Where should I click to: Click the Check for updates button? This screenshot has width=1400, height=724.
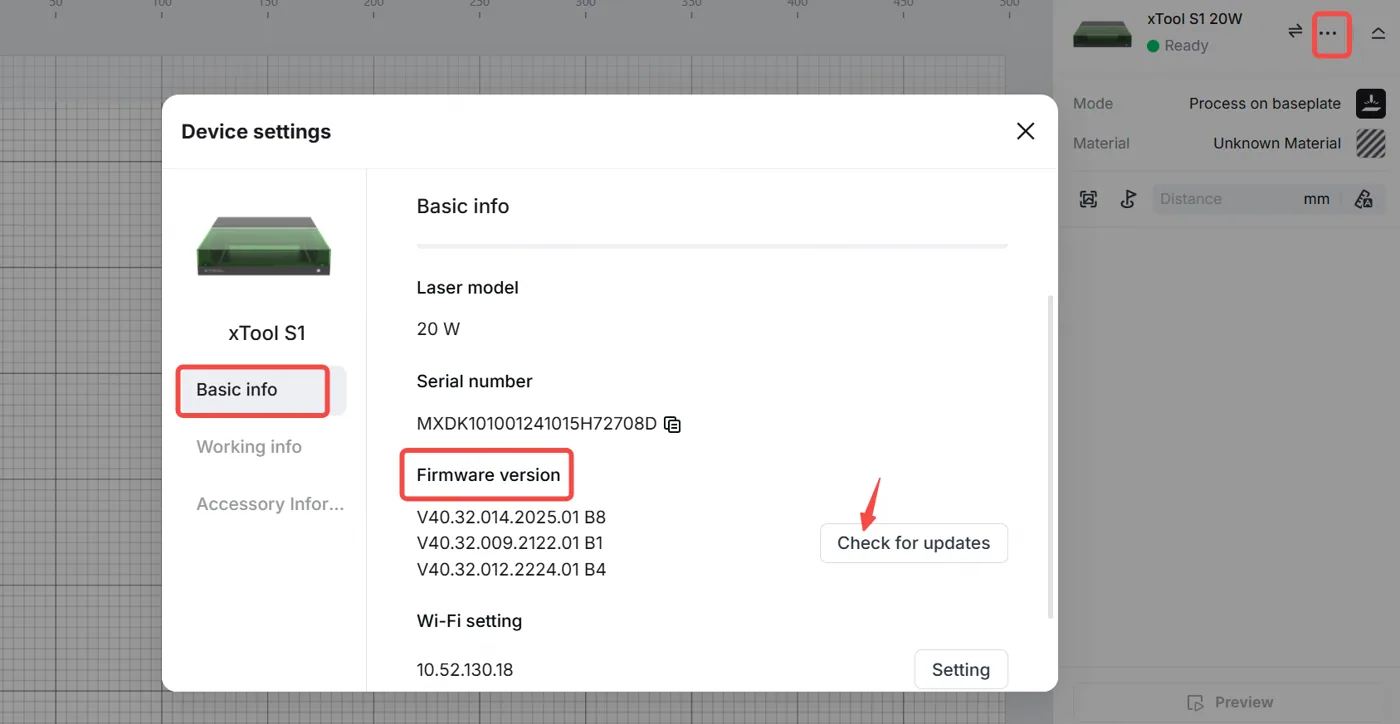(914, 543)
